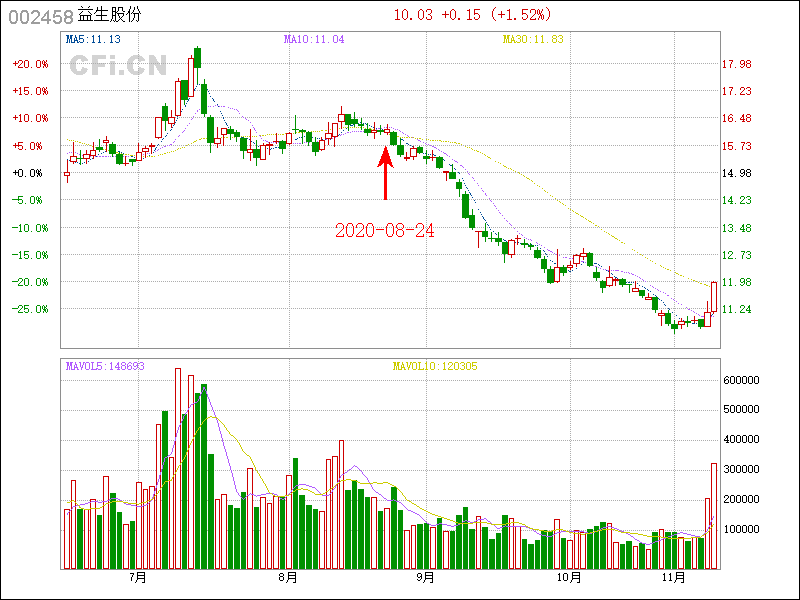Select the 11月 month axis label
The height and width of the screenshot is (600, 800).
[674, 577]
